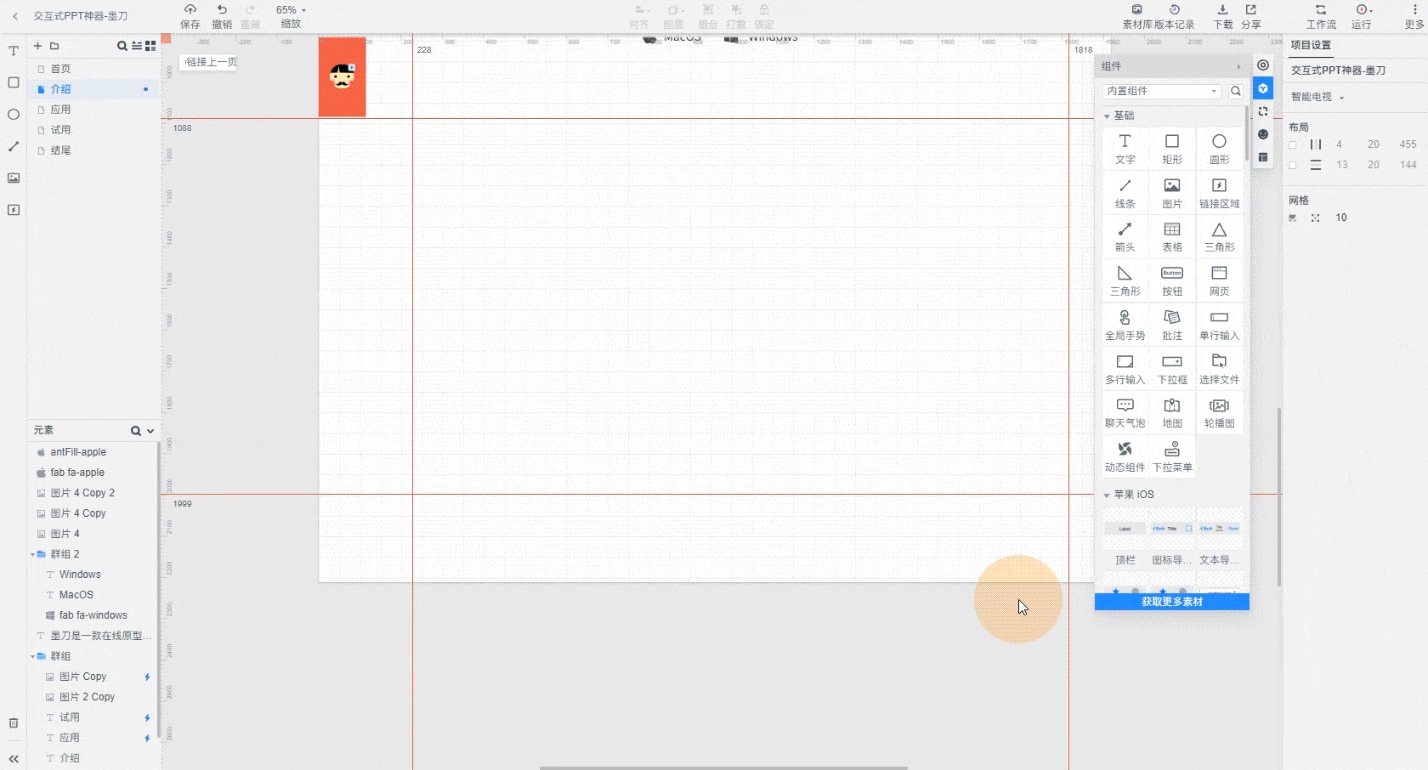Pick the 全局手势 global gesture component

tap(1125, 325)
